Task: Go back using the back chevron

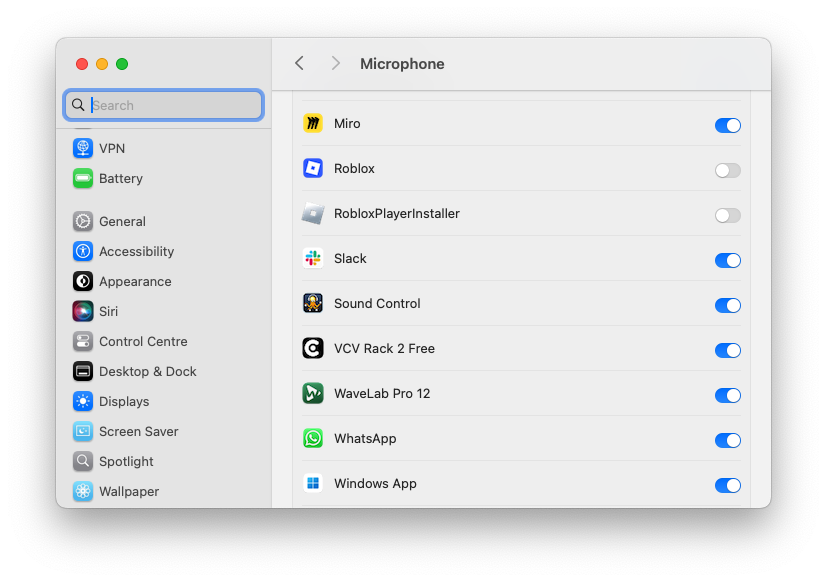Action: click(299, 63)
